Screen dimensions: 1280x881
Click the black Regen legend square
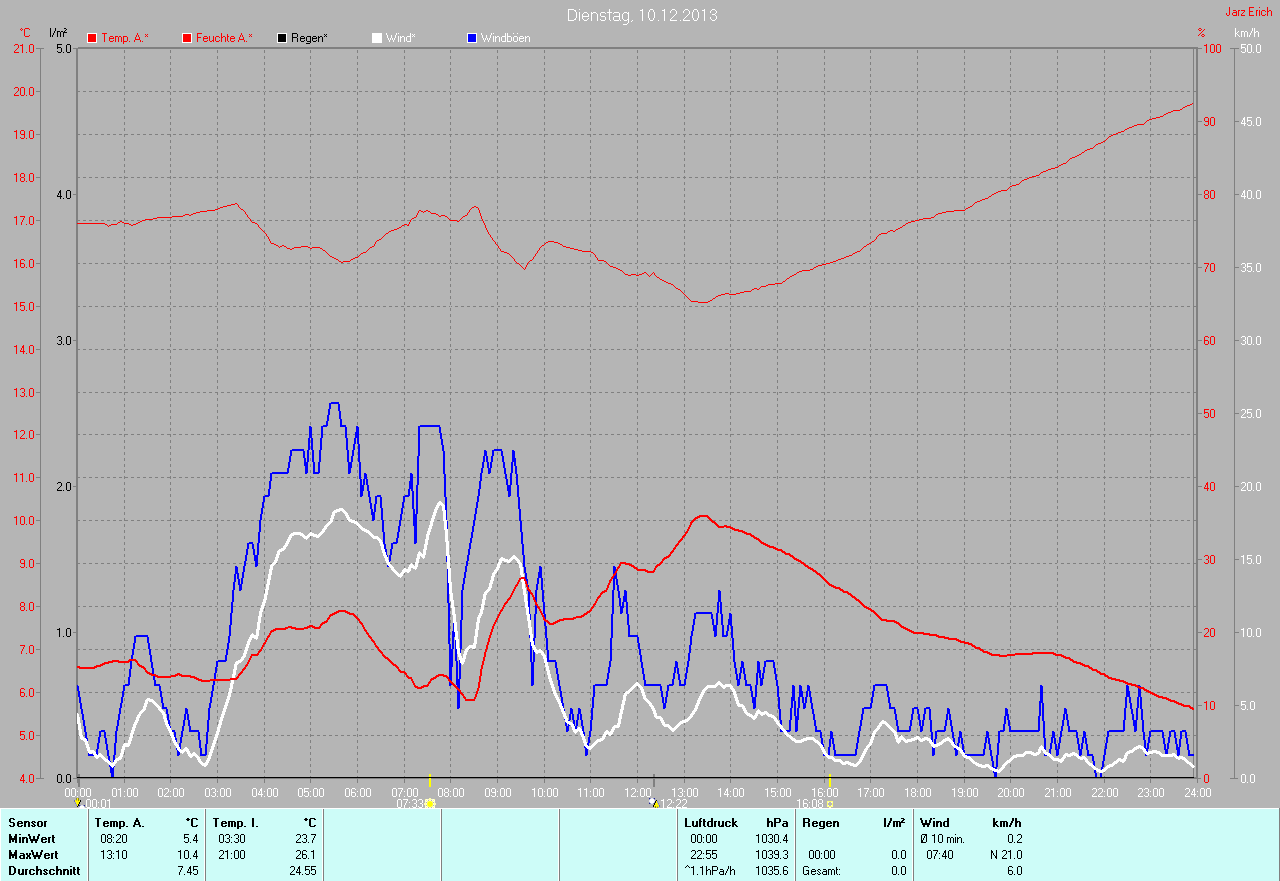click(x=282, y=38)
